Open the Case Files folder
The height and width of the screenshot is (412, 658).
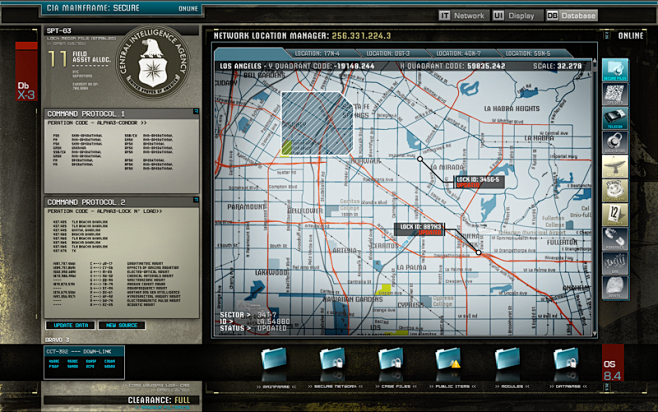click(x=390, y=360)
